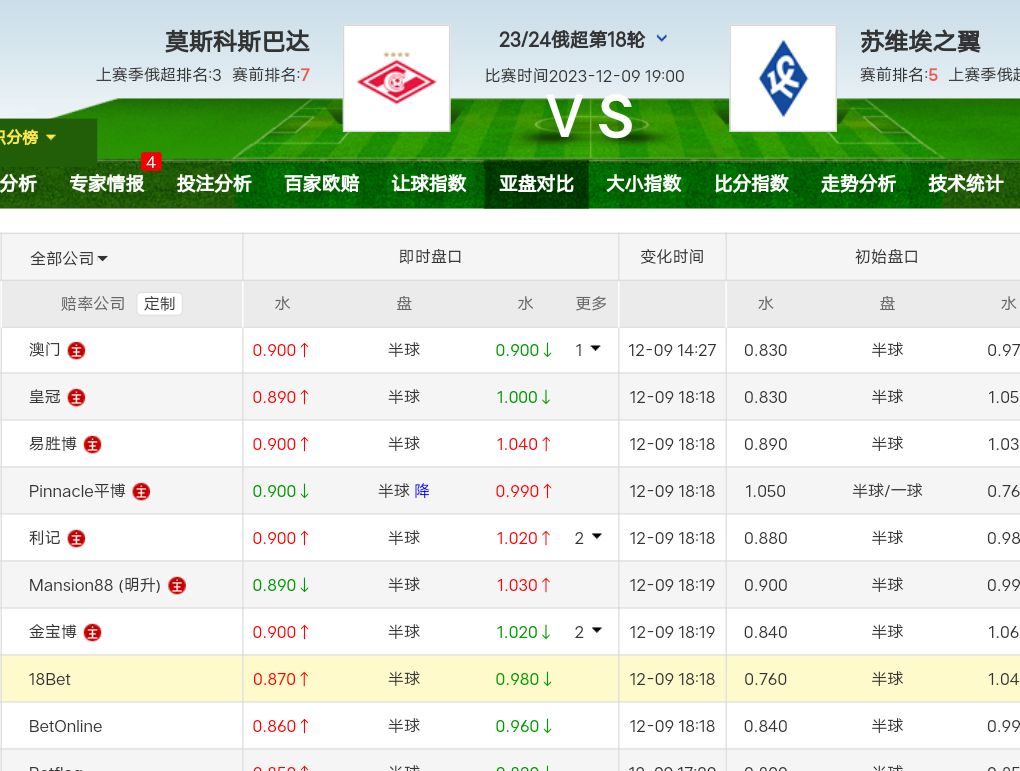Viewport: 1020px width, 771px height.
Task: Open the 全部公司 company filter dropdown
Action: click(x=69, y=258)
